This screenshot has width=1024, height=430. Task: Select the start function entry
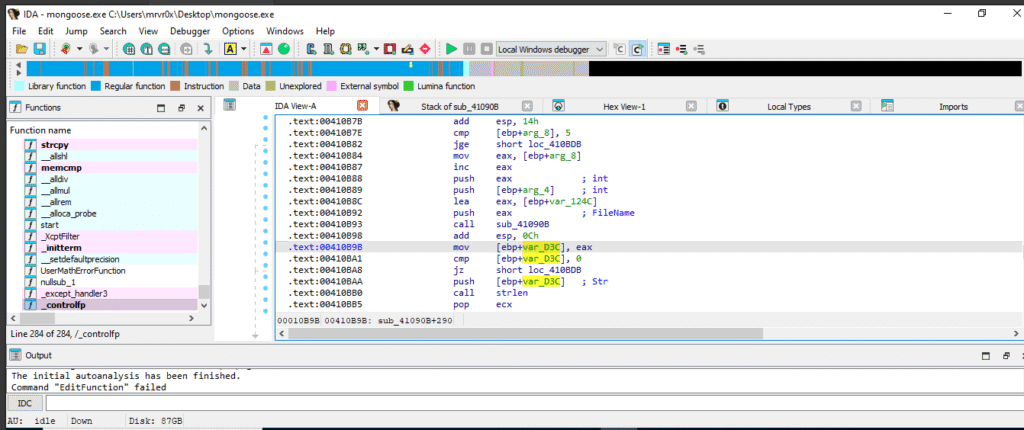[110, 225]
